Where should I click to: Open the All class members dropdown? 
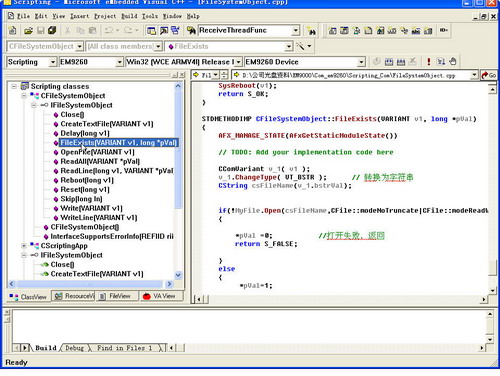pos(158,46)
